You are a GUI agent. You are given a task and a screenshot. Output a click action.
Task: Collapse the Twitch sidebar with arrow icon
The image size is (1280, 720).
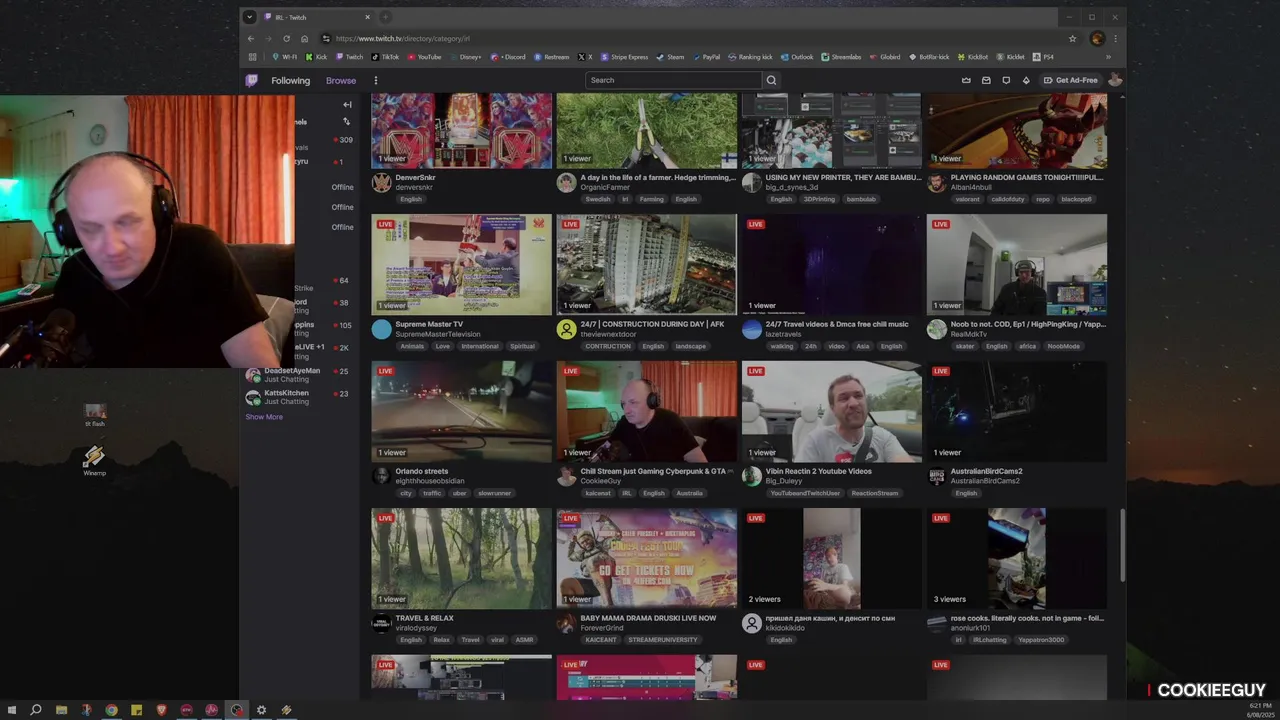347,104
